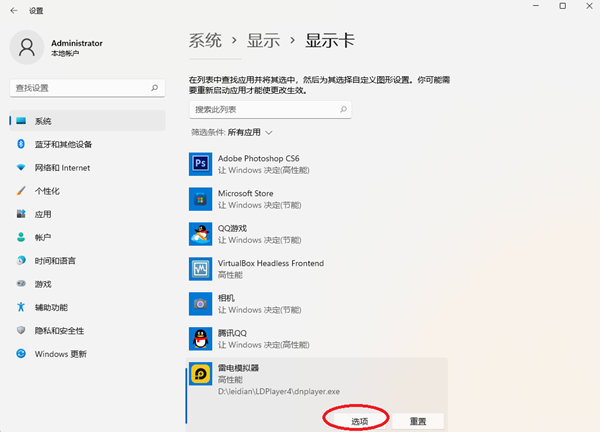Click the 本地帐户 label under Administrator

65,53
